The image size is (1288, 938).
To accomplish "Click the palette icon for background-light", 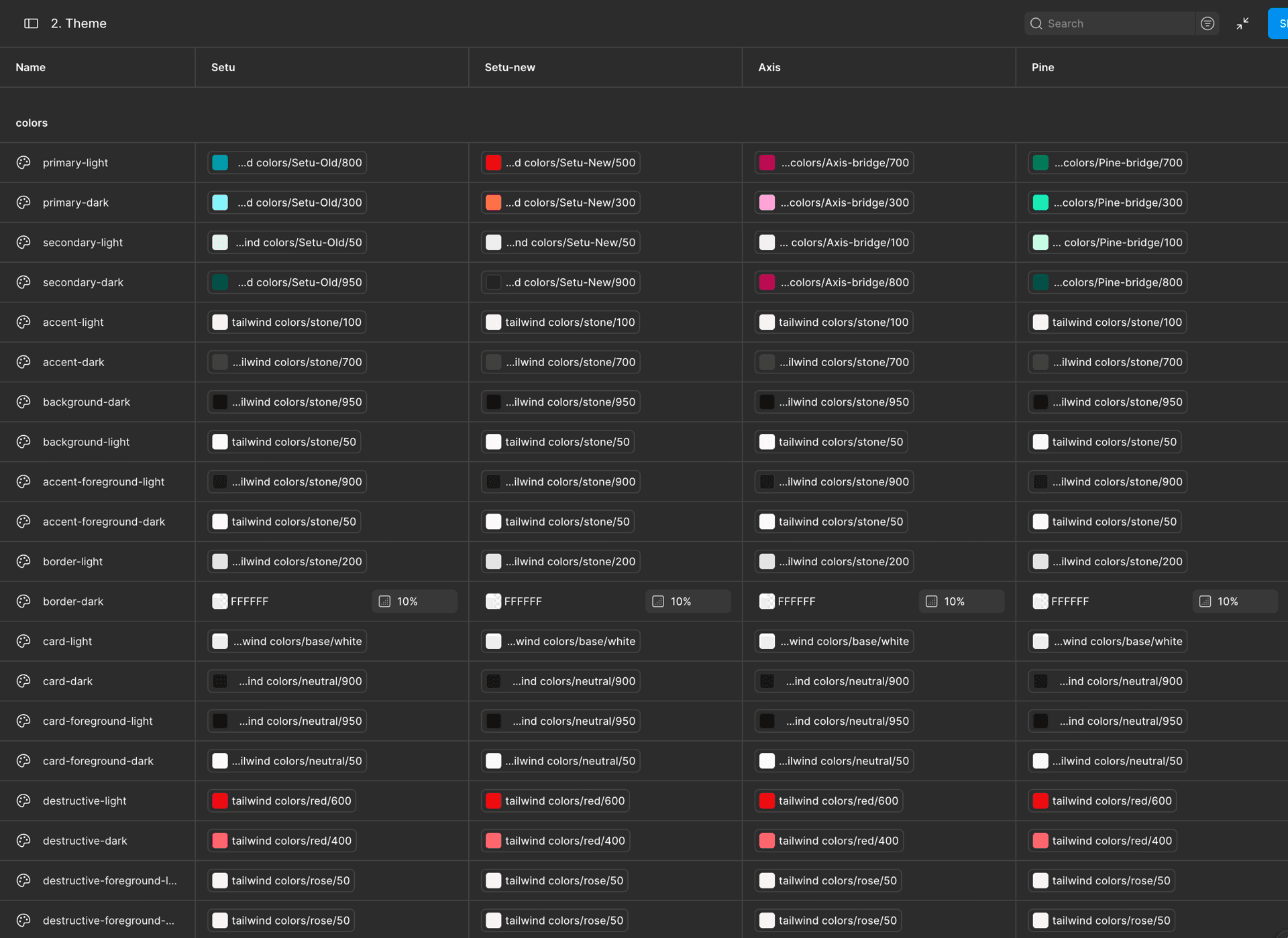I will coord(23,442).
